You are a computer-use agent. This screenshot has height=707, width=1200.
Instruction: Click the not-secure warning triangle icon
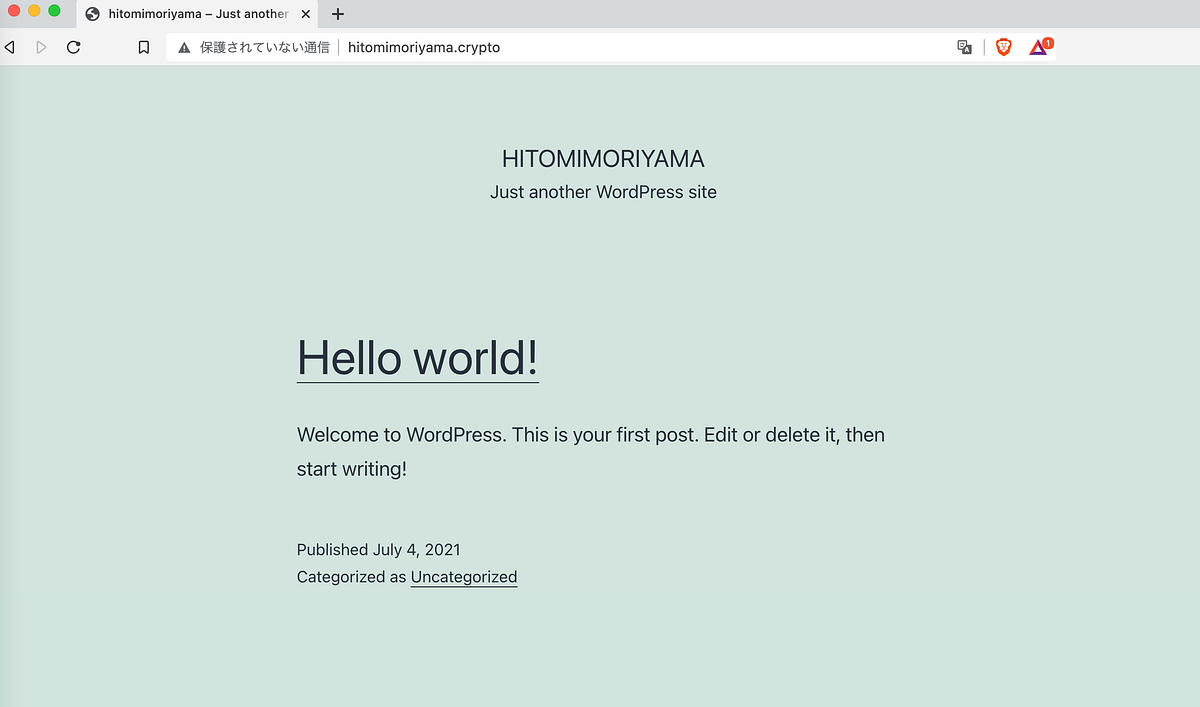(184, 47)
